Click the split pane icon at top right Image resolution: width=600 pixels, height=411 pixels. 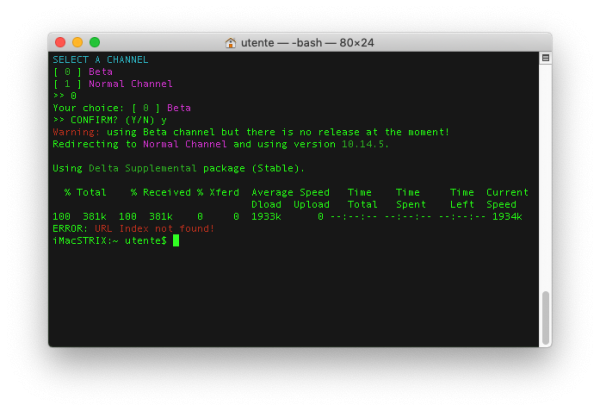pyautogui.click(x=546, y=58)
